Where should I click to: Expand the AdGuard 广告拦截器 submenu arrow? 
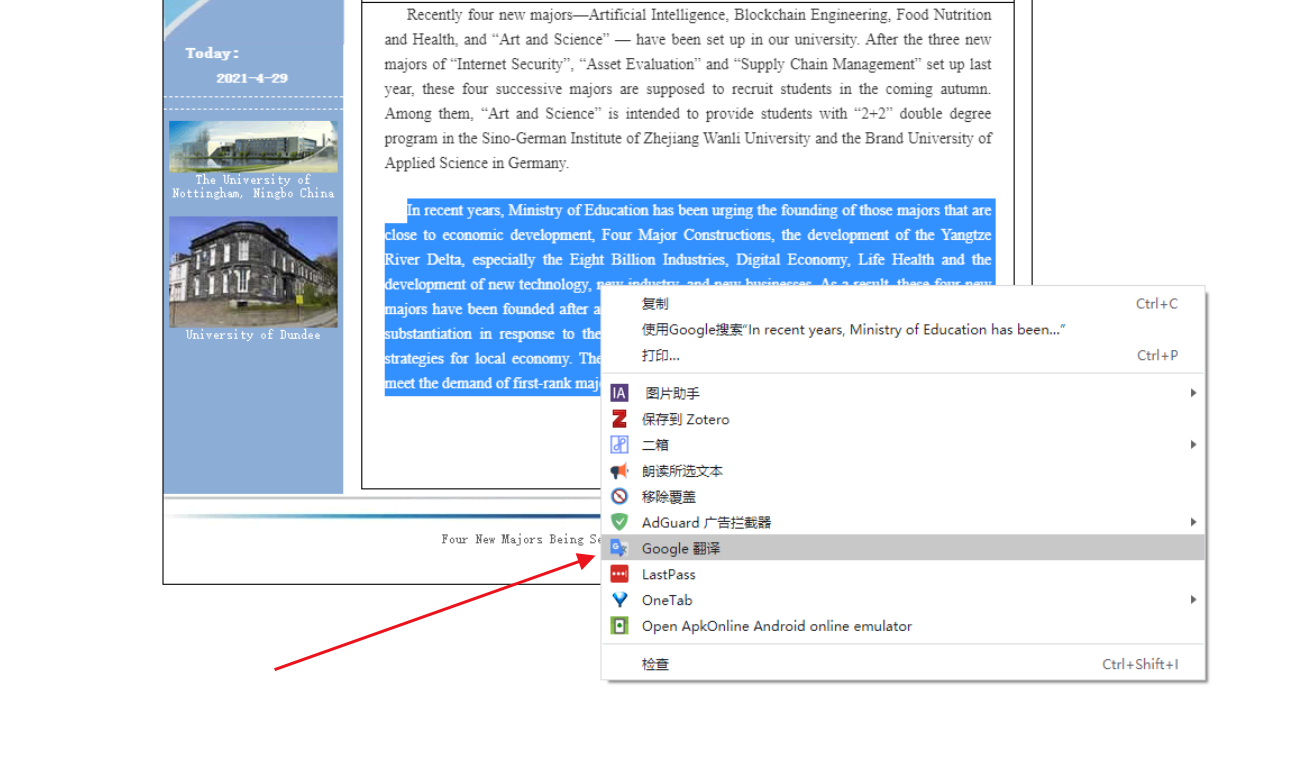pos(1193,522)
